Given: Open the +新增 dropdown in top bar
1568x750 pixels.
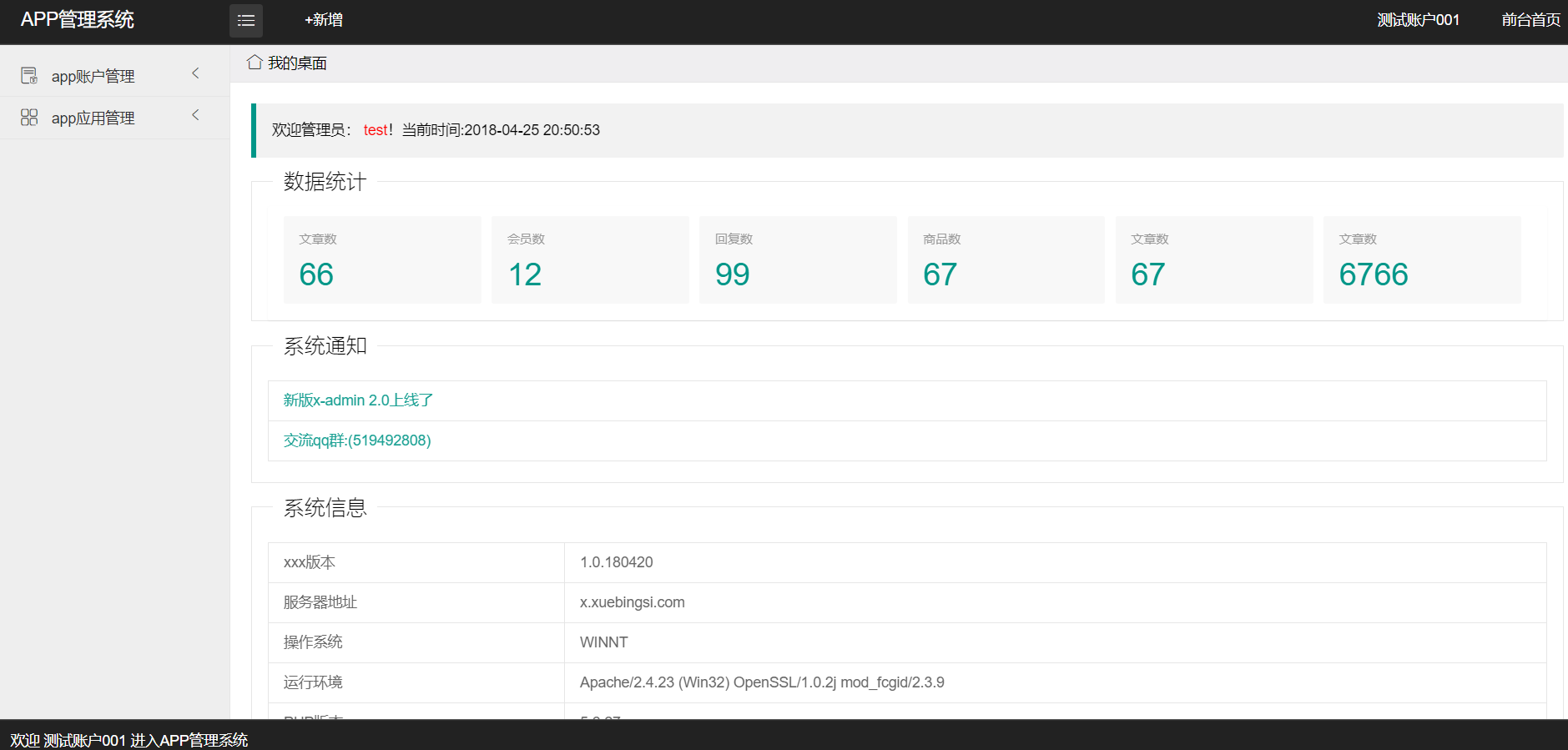Looking at the screenshot, I should (x=324, y=20).
